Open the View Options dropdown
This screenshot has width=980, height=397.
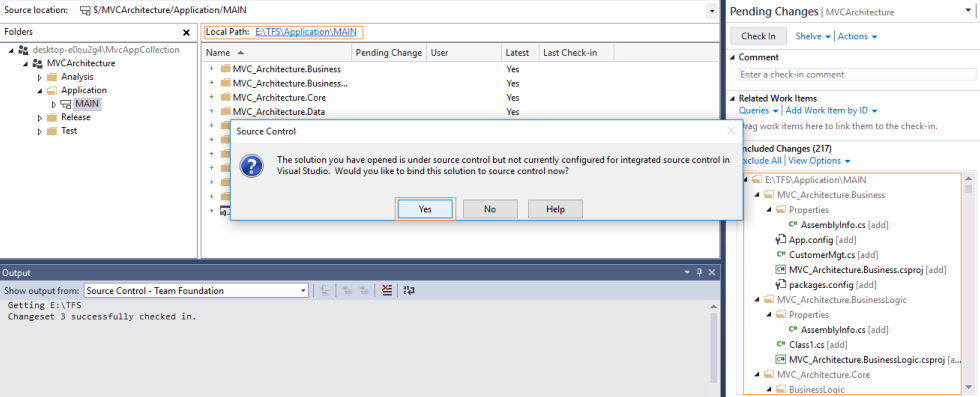819,161
